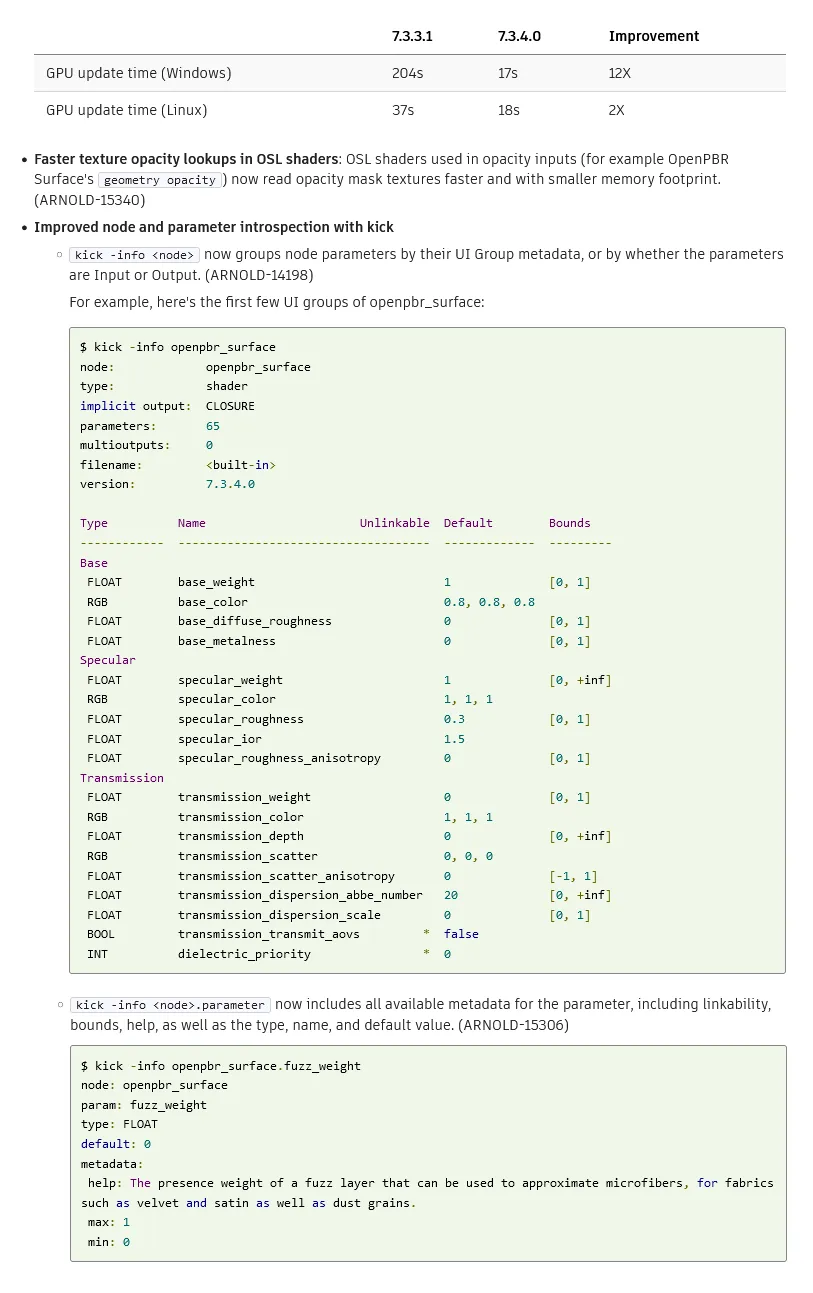The width and height of the screenshot is (813, 1293).
Task: Click the parameters count 65
Action: 213,426
